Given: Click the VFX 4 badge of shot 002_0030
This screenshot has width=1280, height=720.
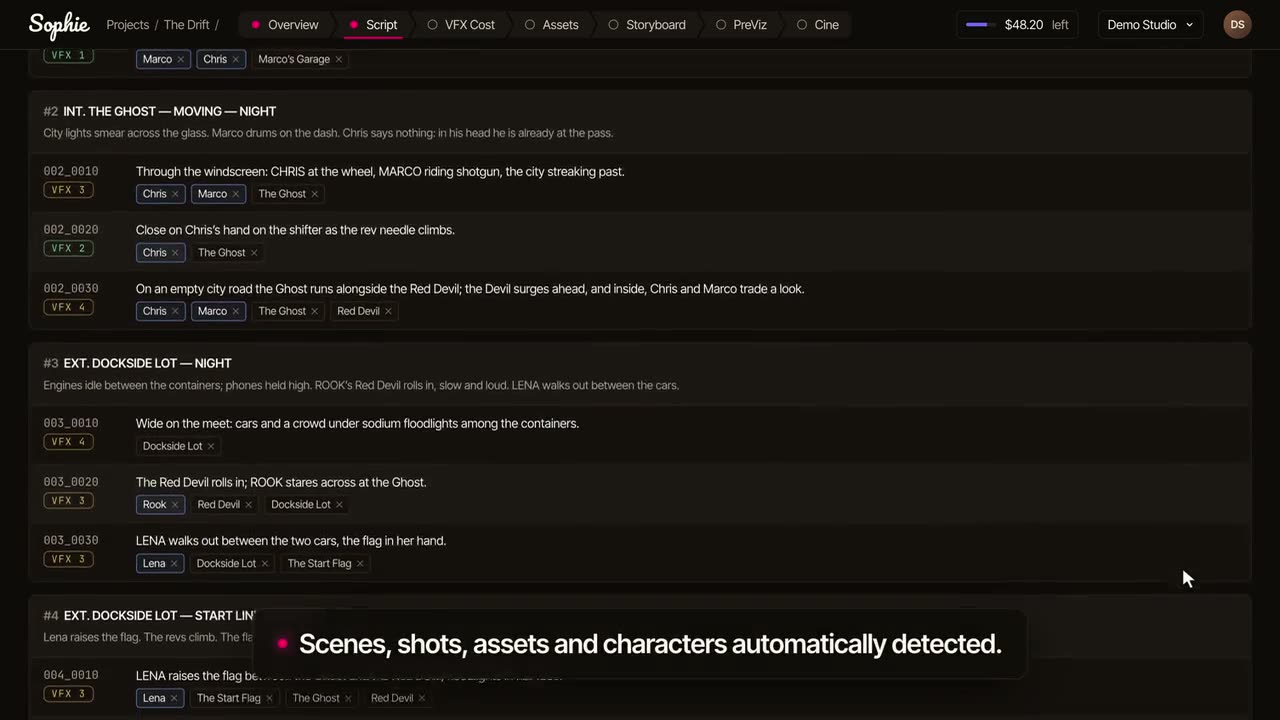Looking at the screenshot, I should pos(69,307).
